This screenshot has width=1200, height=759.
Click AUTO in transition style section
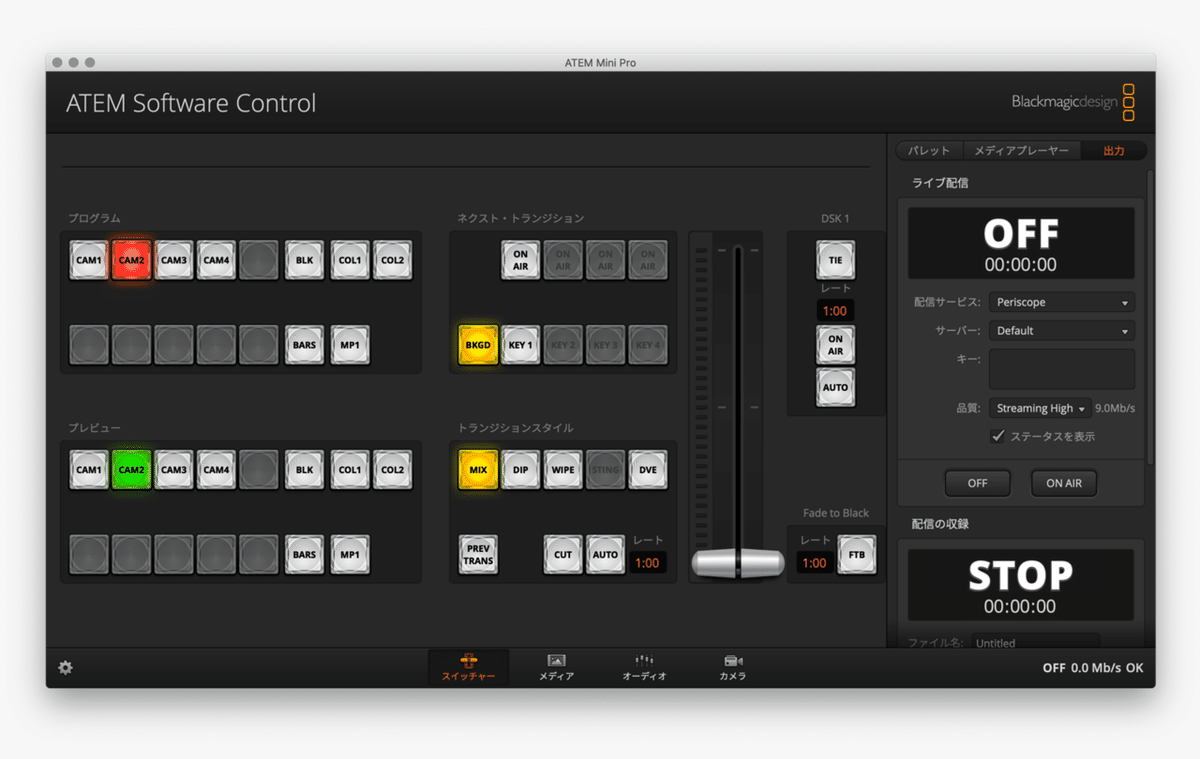[x=605, y=554]
